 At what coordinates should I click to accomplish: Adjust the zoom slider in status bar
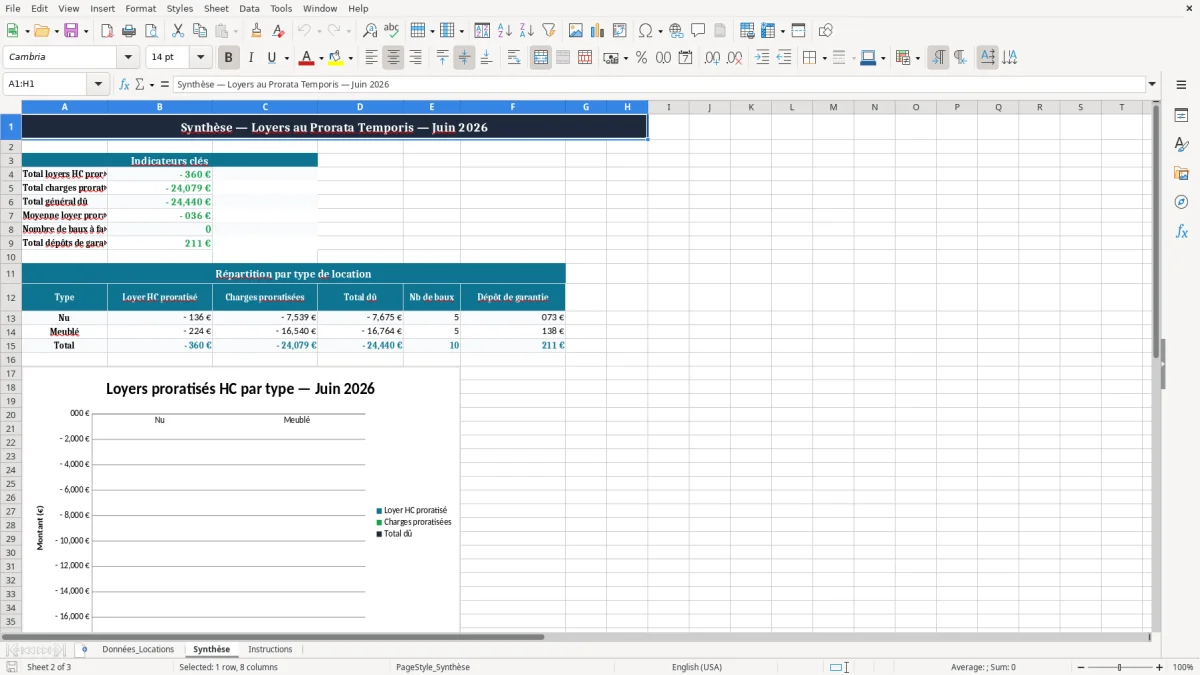click(x=1120, y=667)
